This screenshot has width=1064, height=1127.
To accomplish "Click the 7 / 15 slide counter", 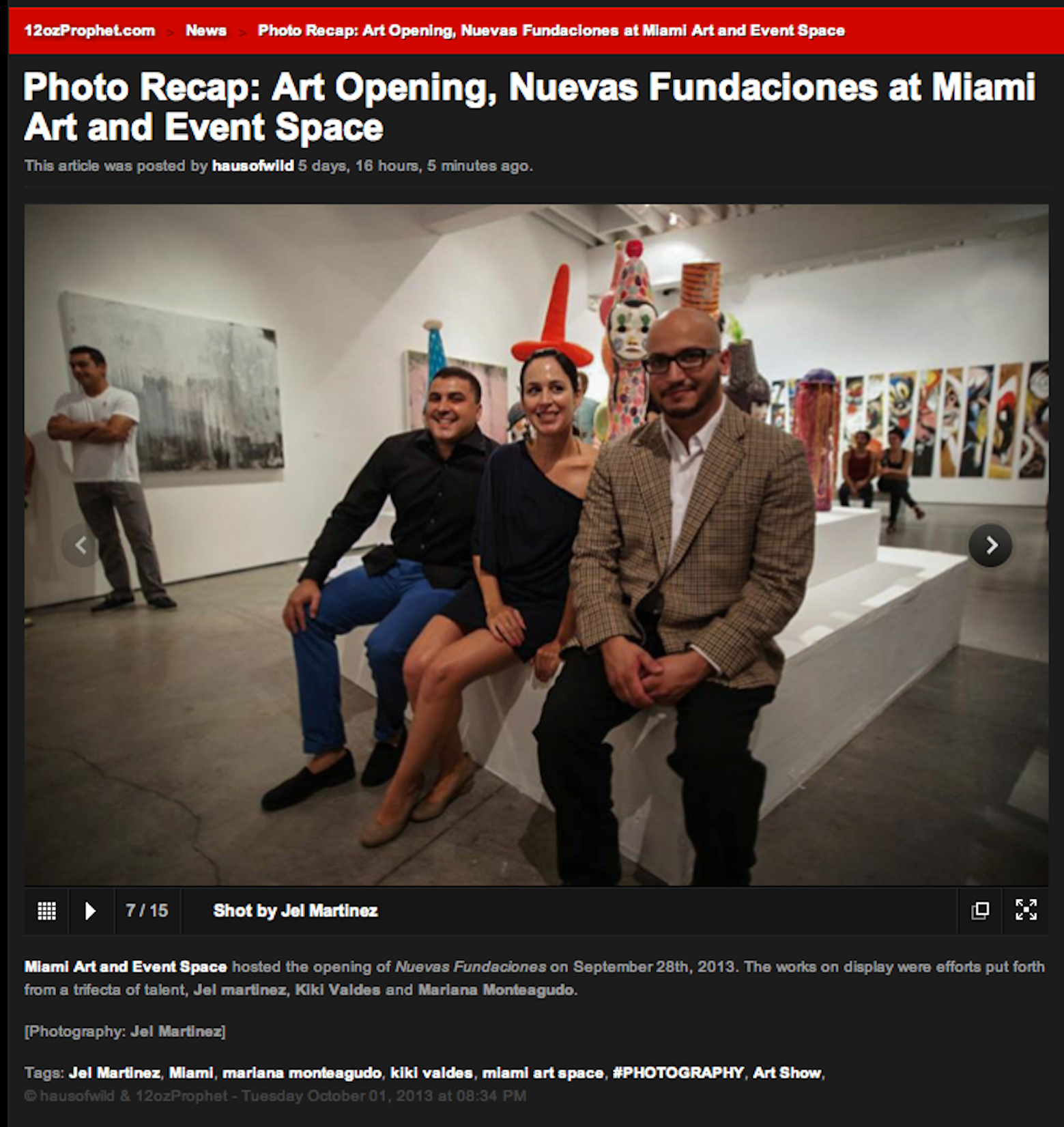I will (x=147, y=911).
